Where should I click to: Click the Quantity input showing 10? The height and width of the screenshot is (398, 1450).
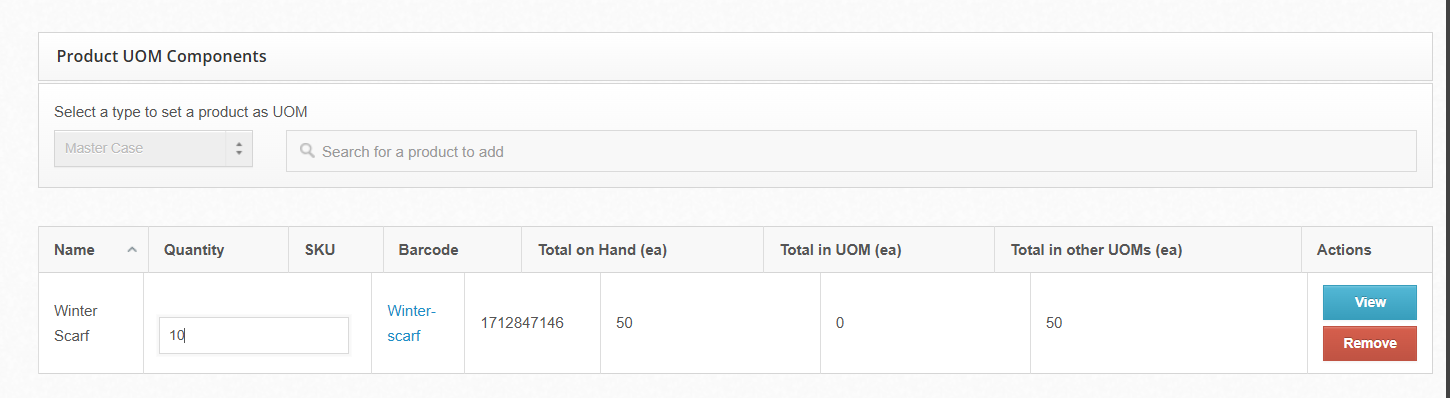coord(254,336)
